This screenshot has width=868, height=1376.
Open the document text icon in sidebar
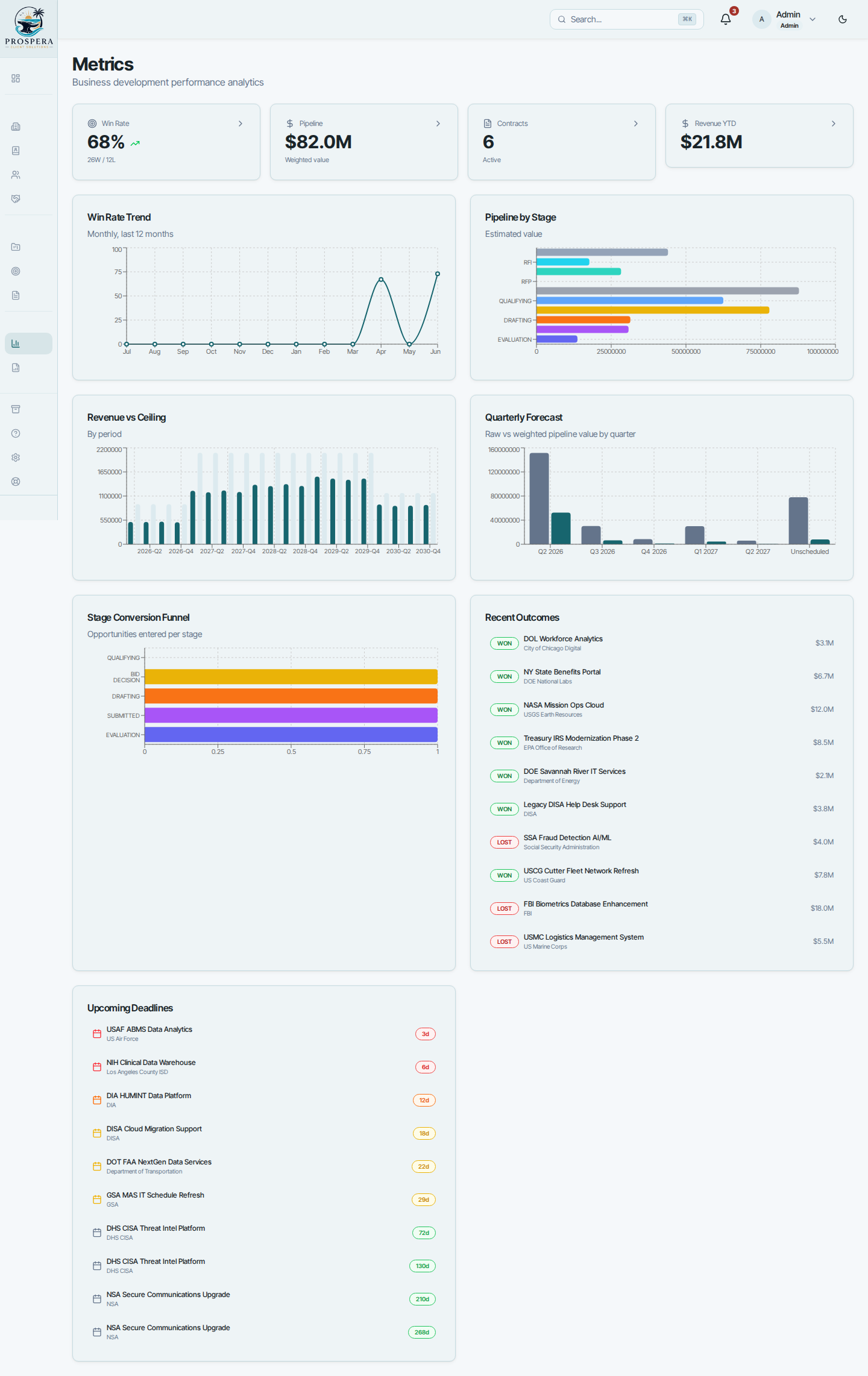tap(16, 295)
